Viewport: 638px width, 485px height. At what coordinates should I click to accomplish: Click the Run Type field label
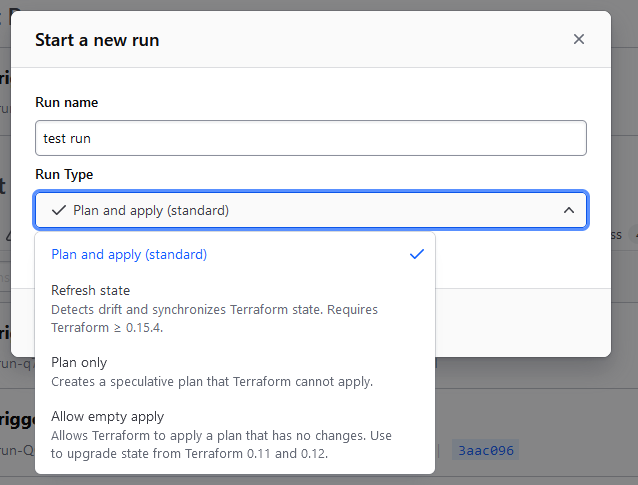pos(64,174)
